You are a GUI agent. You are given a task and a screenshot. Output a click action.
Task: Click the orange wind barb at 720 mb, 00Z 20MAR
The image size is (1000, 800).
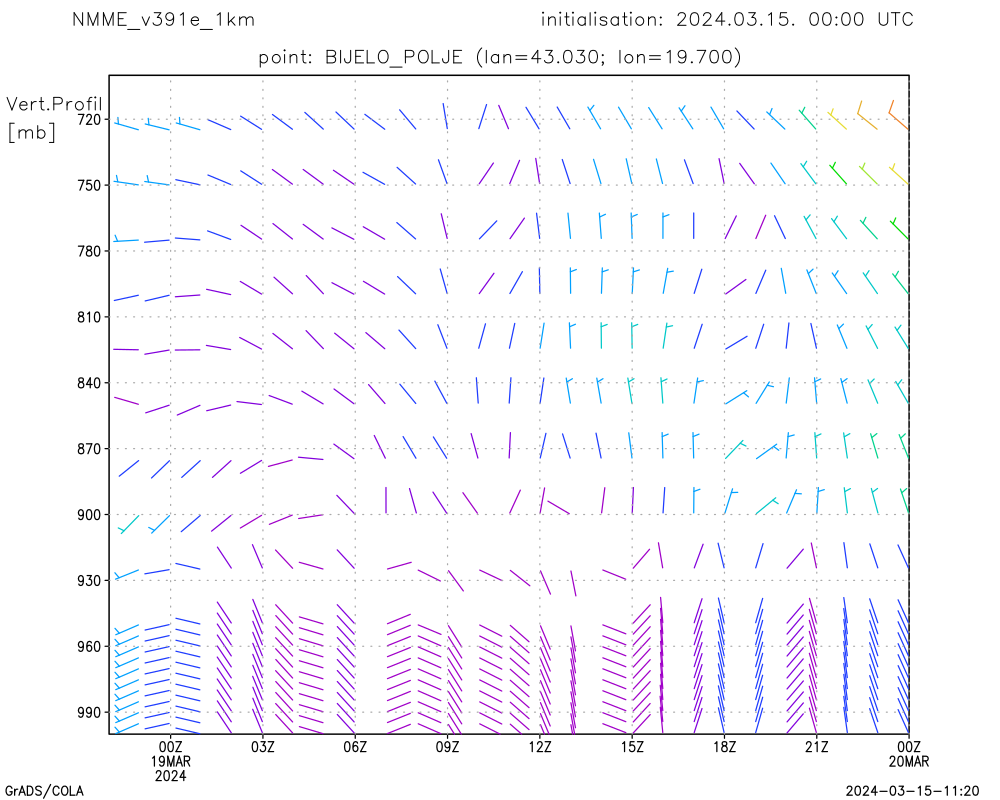click(x=899, y=115)
